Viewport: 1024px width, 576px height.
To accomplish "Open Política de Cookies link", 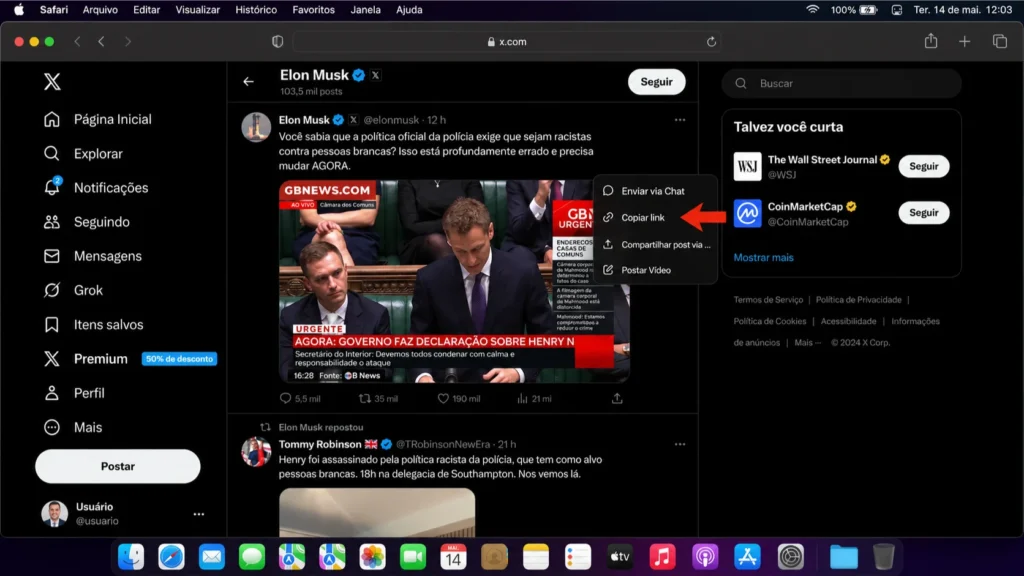I will tap(769, 321).
